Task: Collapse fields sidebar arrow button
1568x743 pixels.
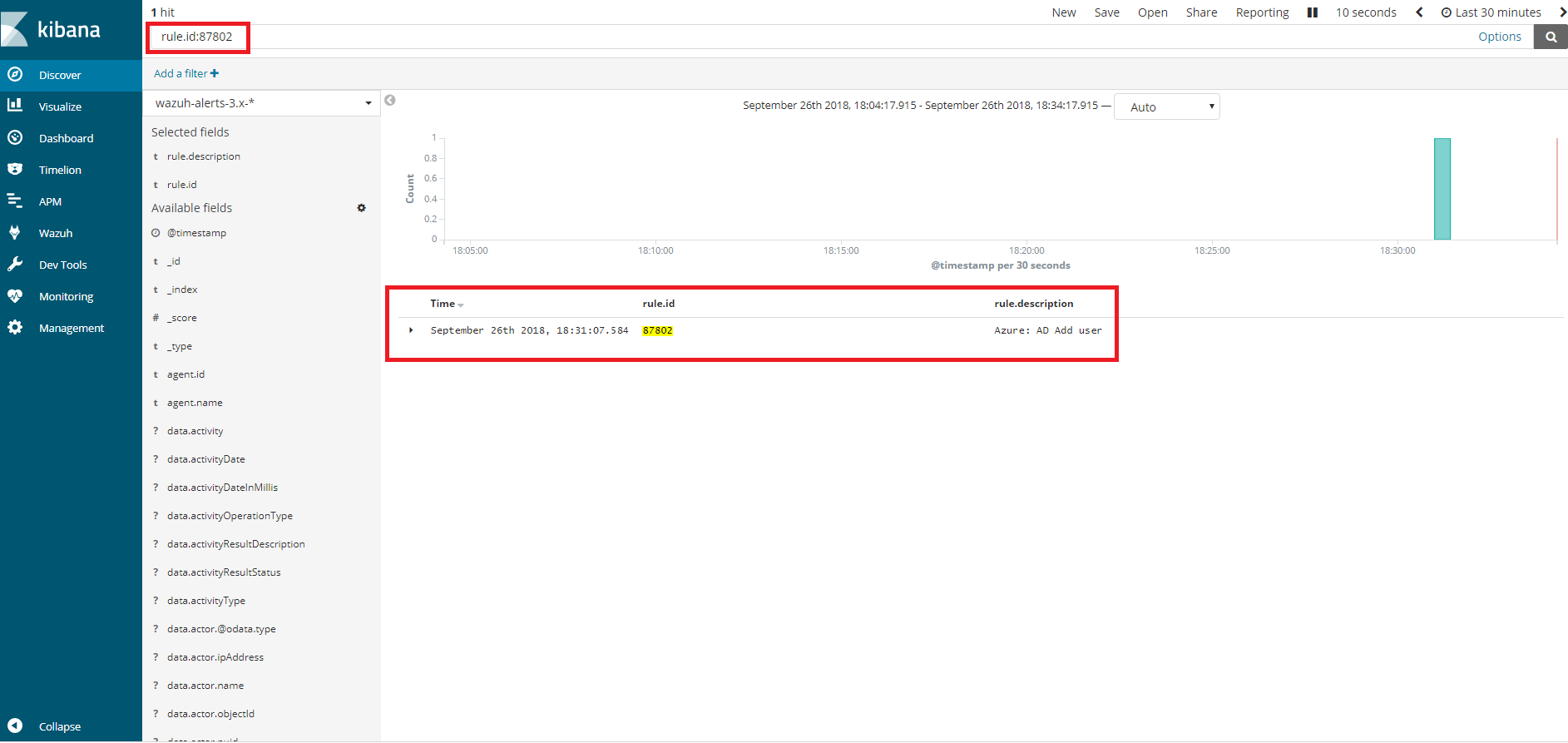Action: click(390, 101)
